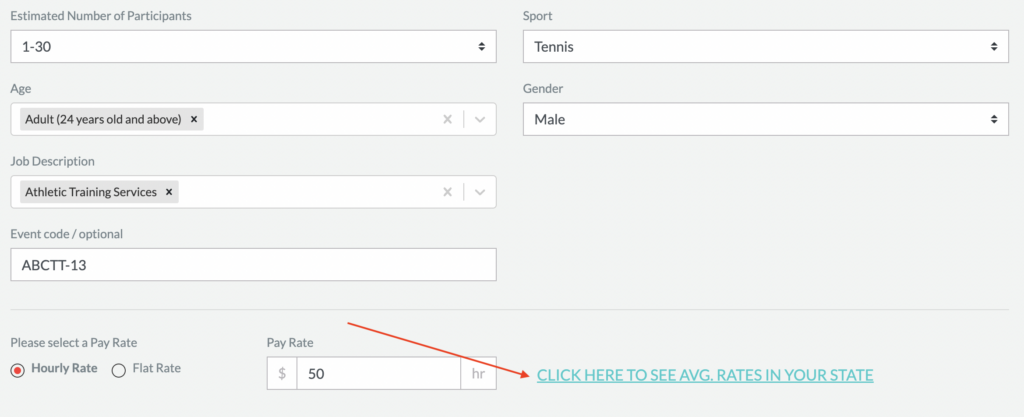
Task: Open the Gender dropdown showing Male
Action: 766,119
